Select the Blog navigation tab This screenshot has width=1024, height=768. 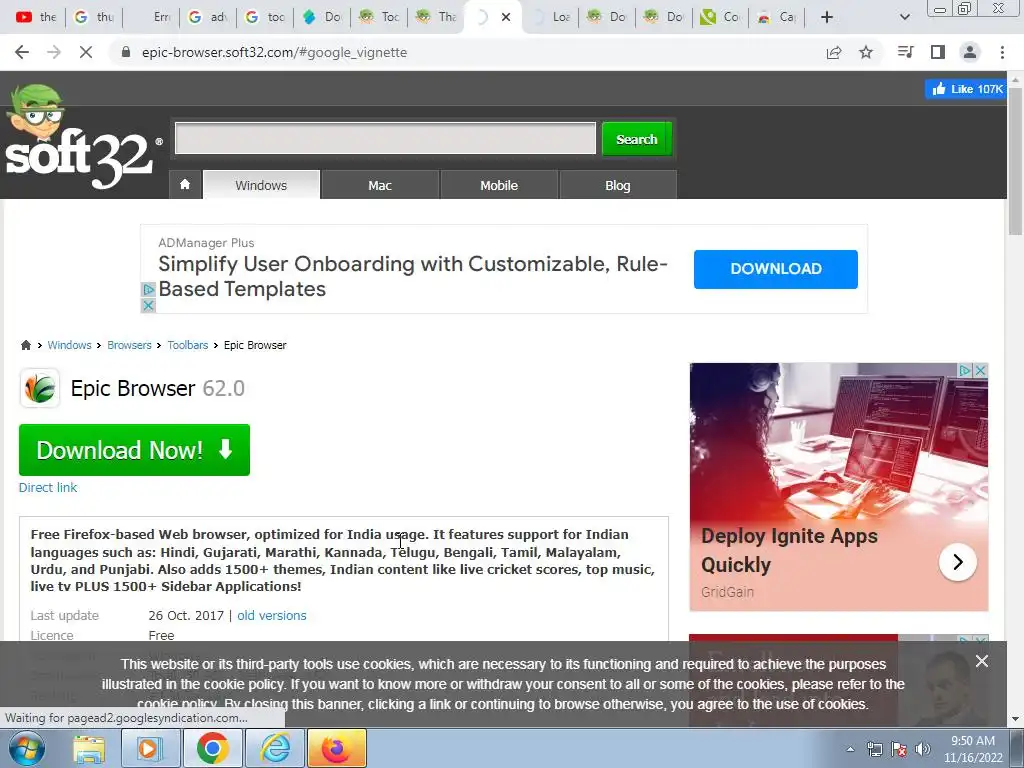pos(618,185)
